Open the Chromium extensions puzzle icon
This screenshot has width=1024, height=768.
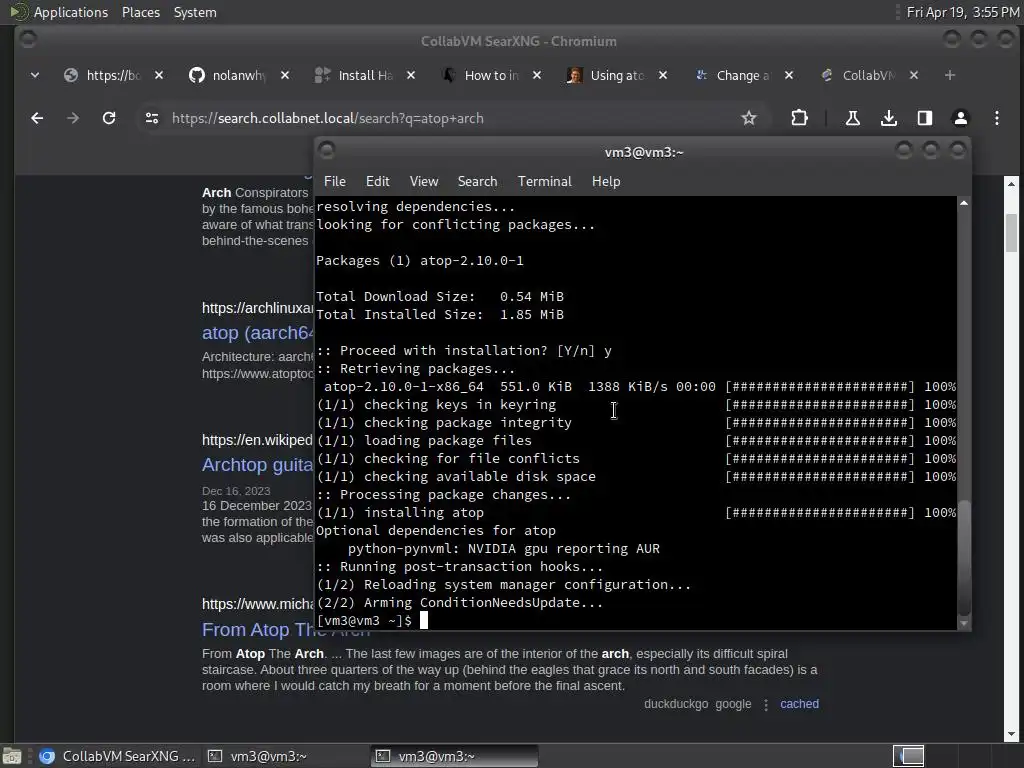pyautogui.click(x=799, y=118)
